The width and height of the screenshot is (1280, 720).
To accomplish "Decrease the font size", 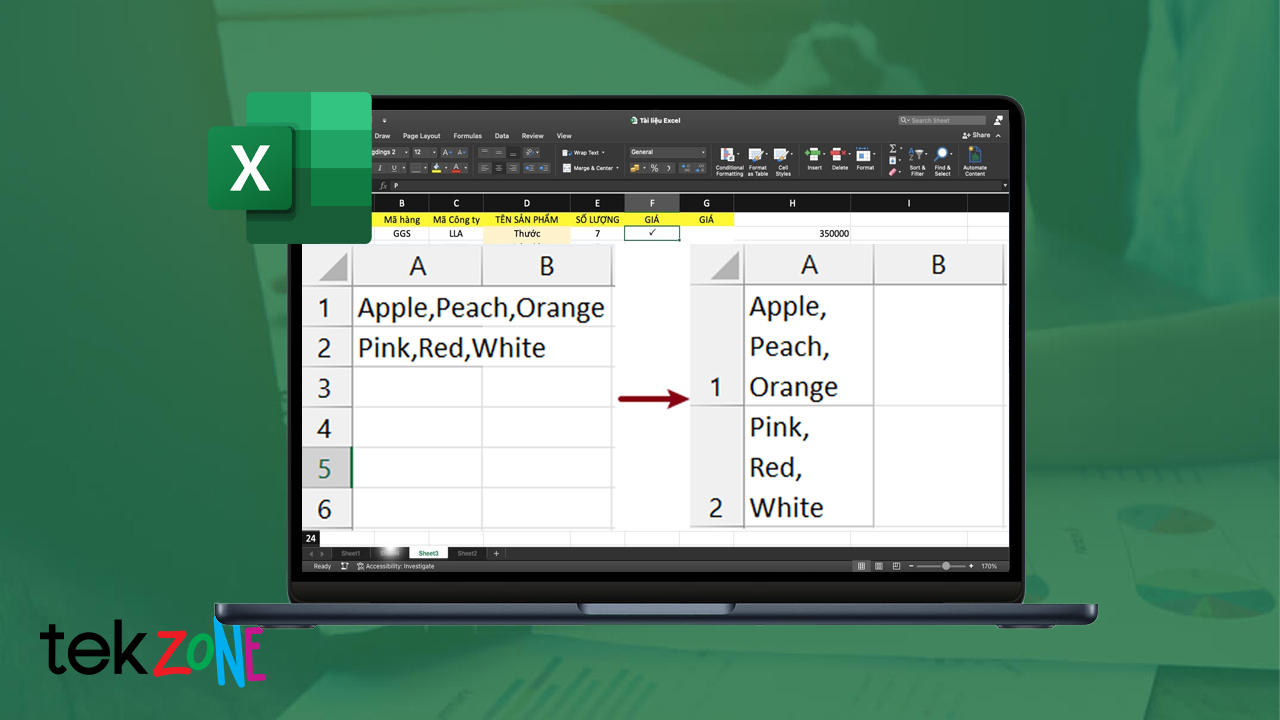I will coord(461,152).
